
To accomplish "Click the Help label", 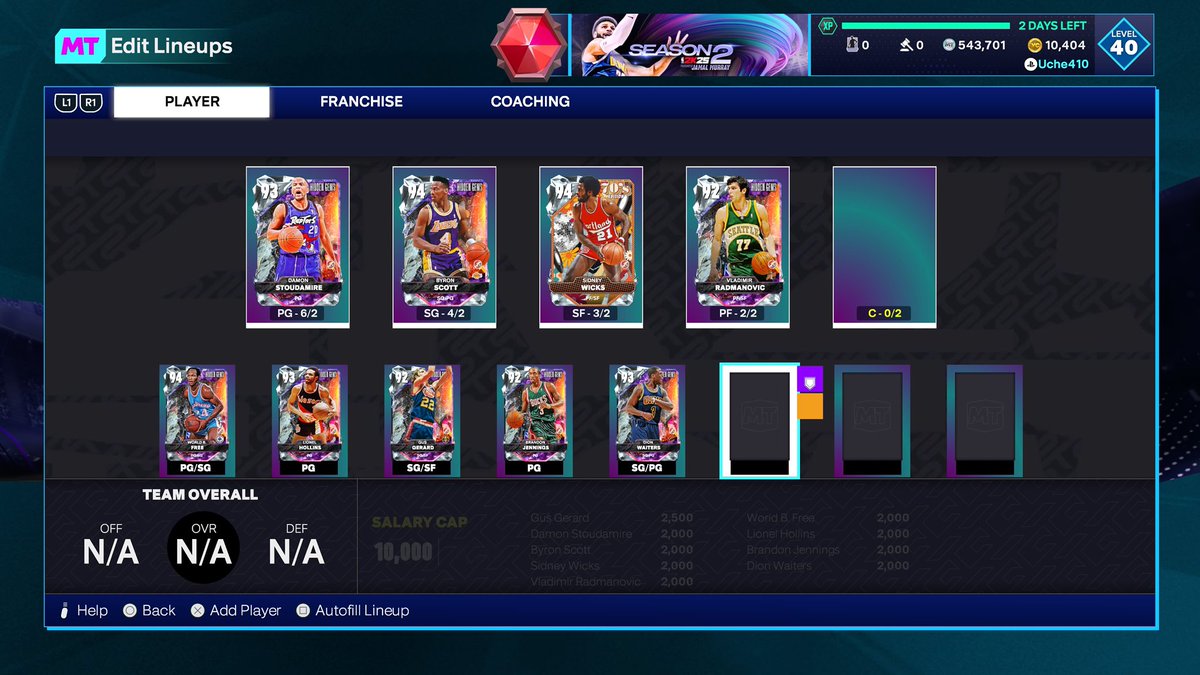I will pyautogui.click(x=92, y=610).
